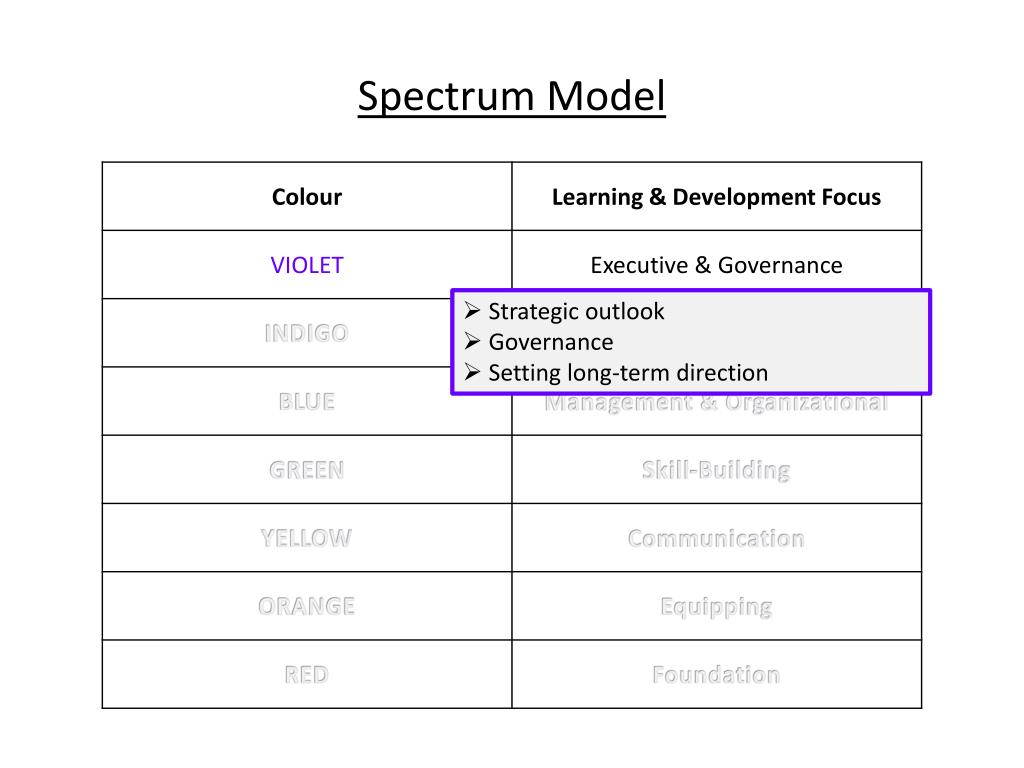Click the Strategic outlook bullet text
Viewport: 1024px width, 768px height.
pos(576,312)
